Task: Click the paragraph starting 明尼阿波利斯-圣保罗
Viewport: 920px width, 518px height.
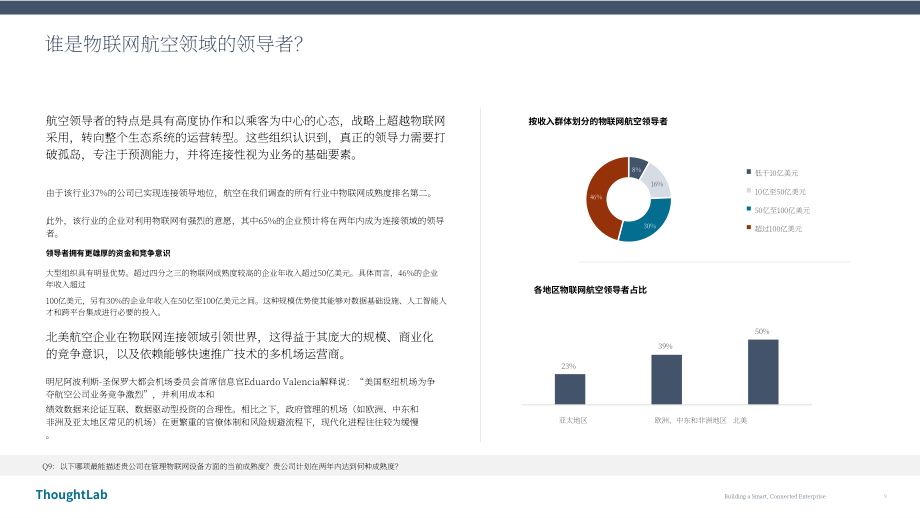Action: pyautogui.click(x=241, y=388)
